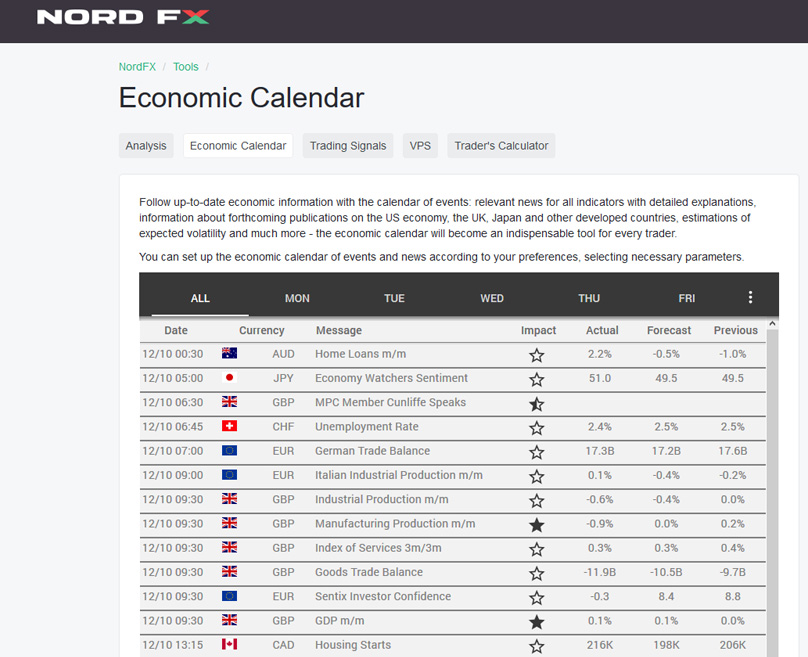The height and width of the screenshot is (657, 808).
Task: Click the impact star for Home Loans m/m
Action: click(x=536, y=355)
